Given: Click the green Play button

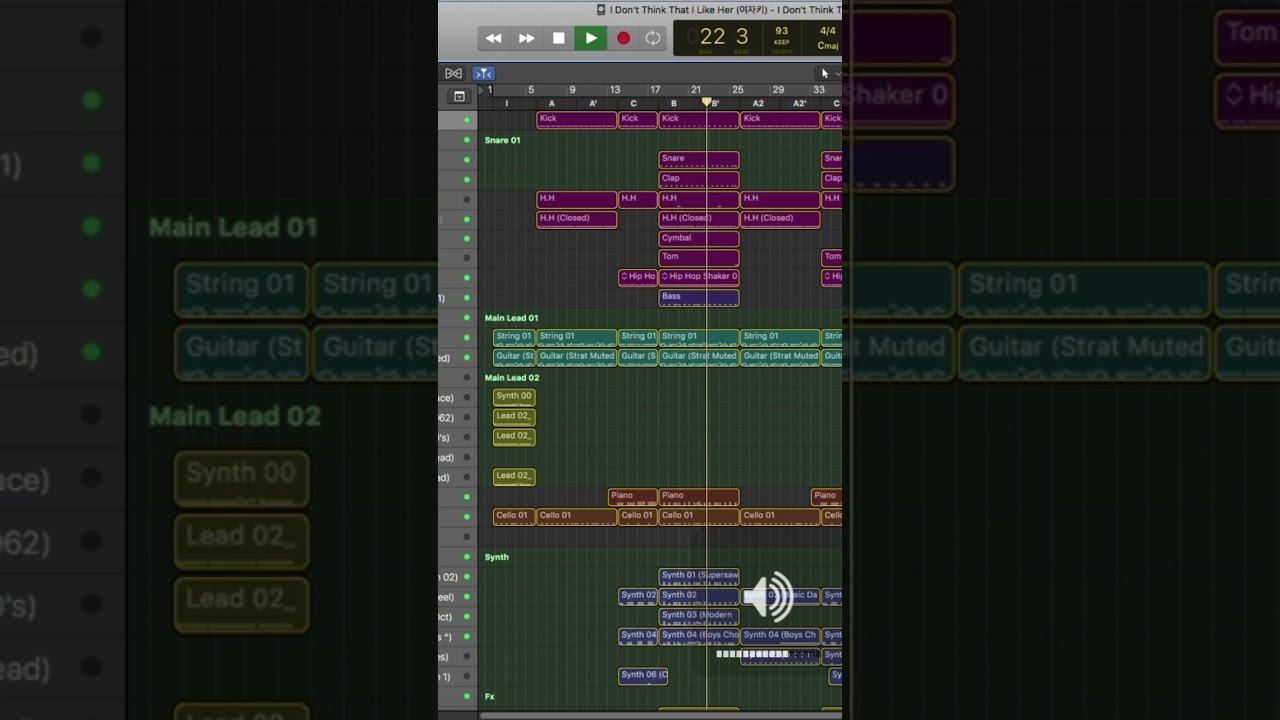Looking at the screenshot, I should (x=591, y=38).
